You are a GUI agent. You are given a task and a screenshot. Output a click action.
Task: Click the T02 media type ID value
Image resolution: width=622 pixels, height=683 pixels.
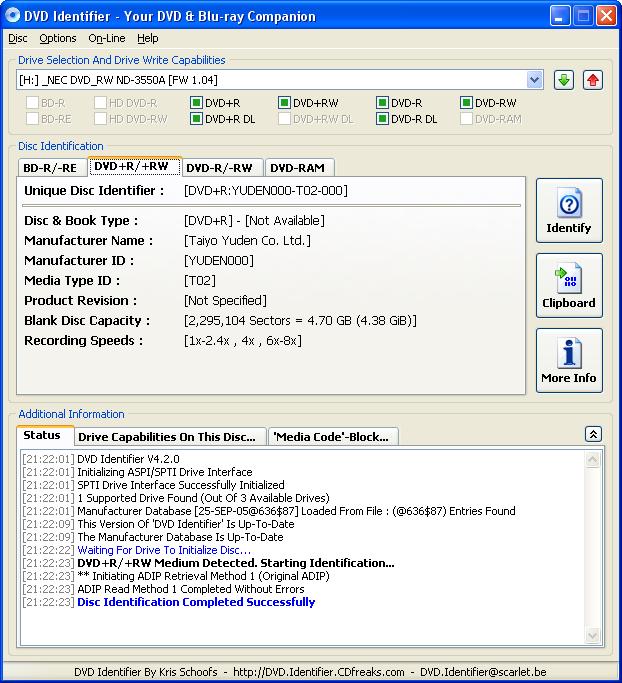200,281
